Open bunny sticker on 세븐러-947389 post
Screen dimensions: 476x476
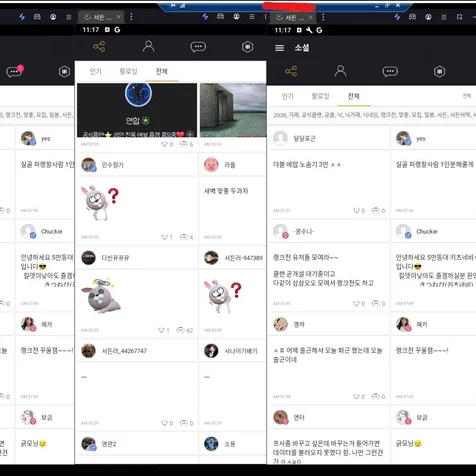tap(222, 296)
